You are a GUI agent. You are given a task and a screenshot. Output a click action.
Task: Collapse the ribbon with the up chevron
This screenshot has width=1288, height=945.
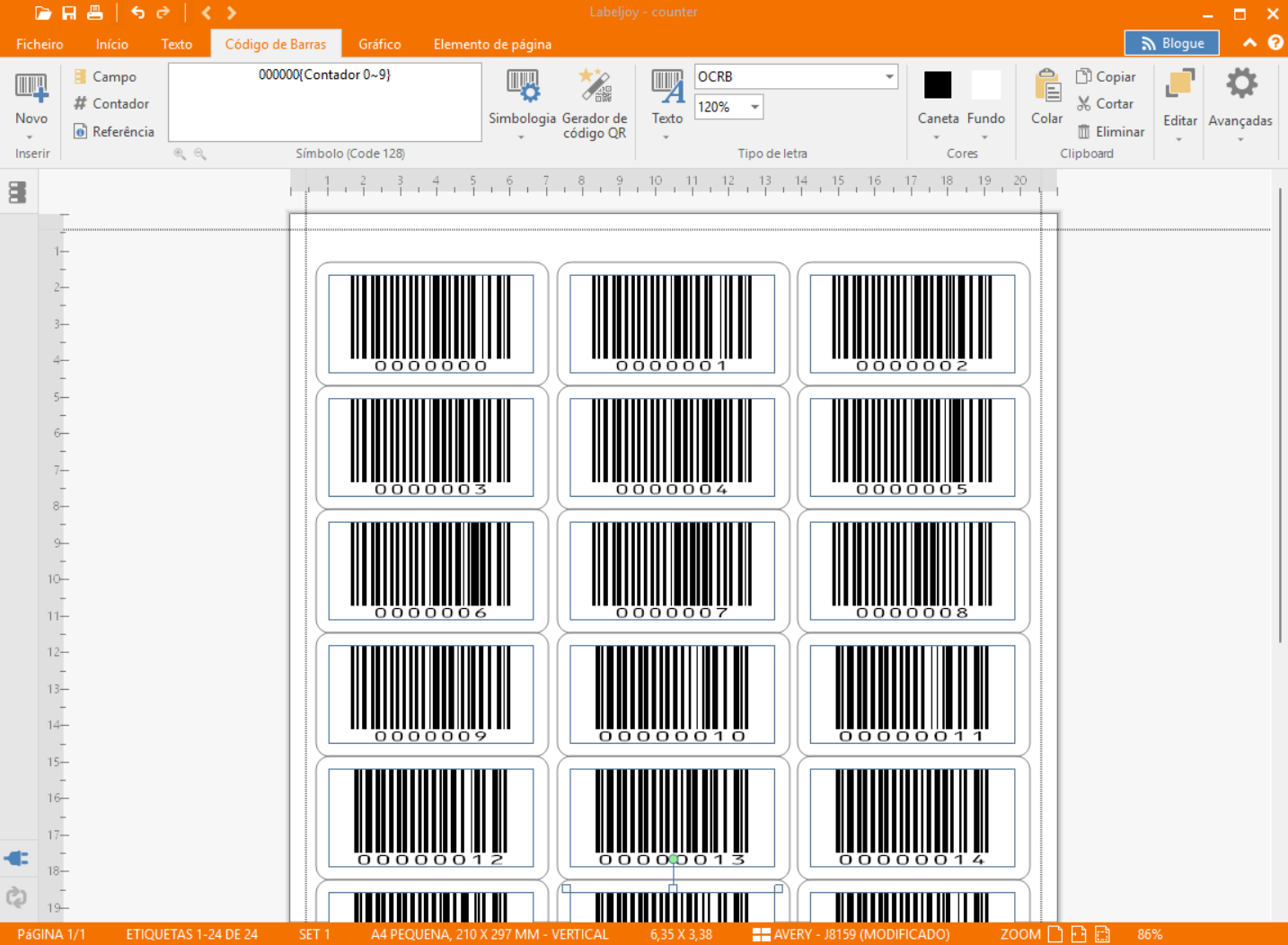[x=1249, y=43]
